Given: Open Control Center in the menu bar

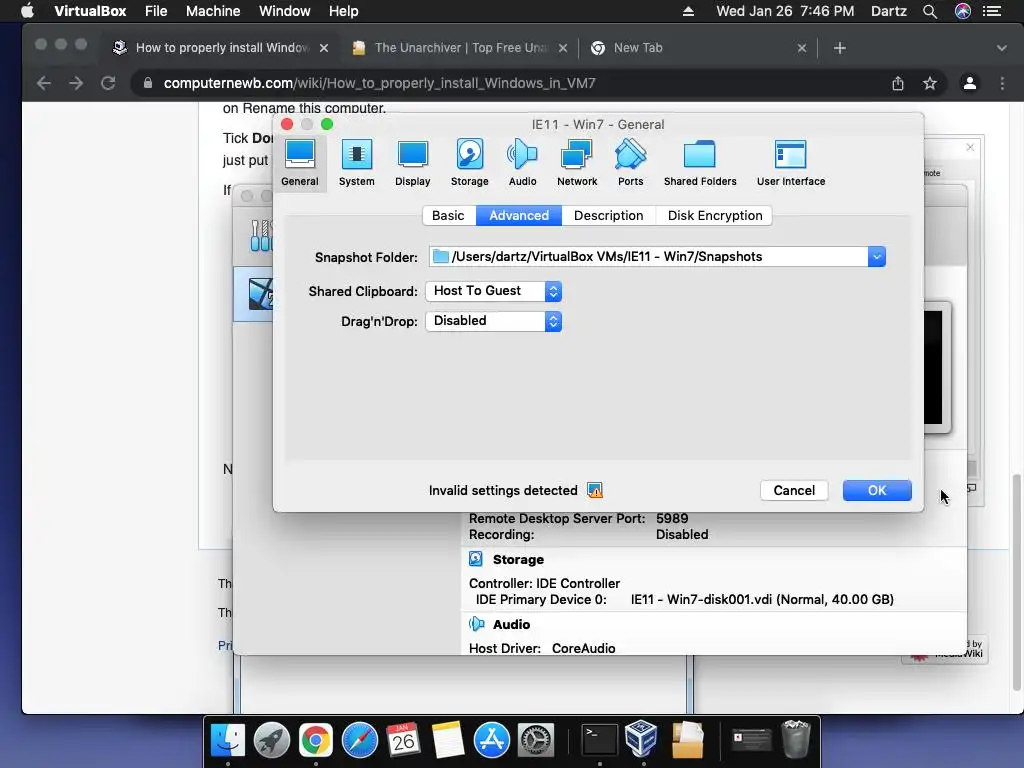Looking at the screenshot, I should tap(992, 11).
